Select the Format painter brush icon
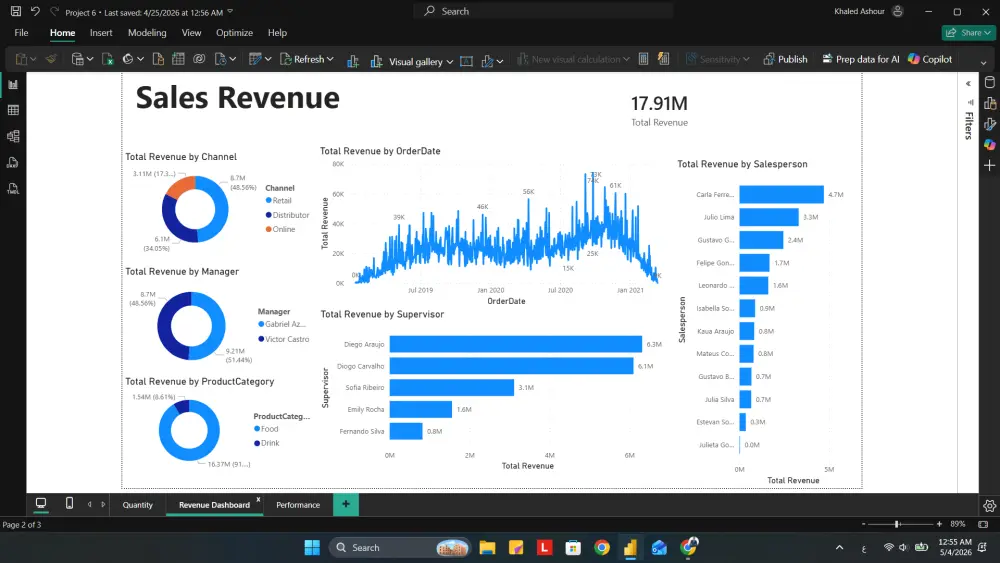 click(x=51, y=59)
